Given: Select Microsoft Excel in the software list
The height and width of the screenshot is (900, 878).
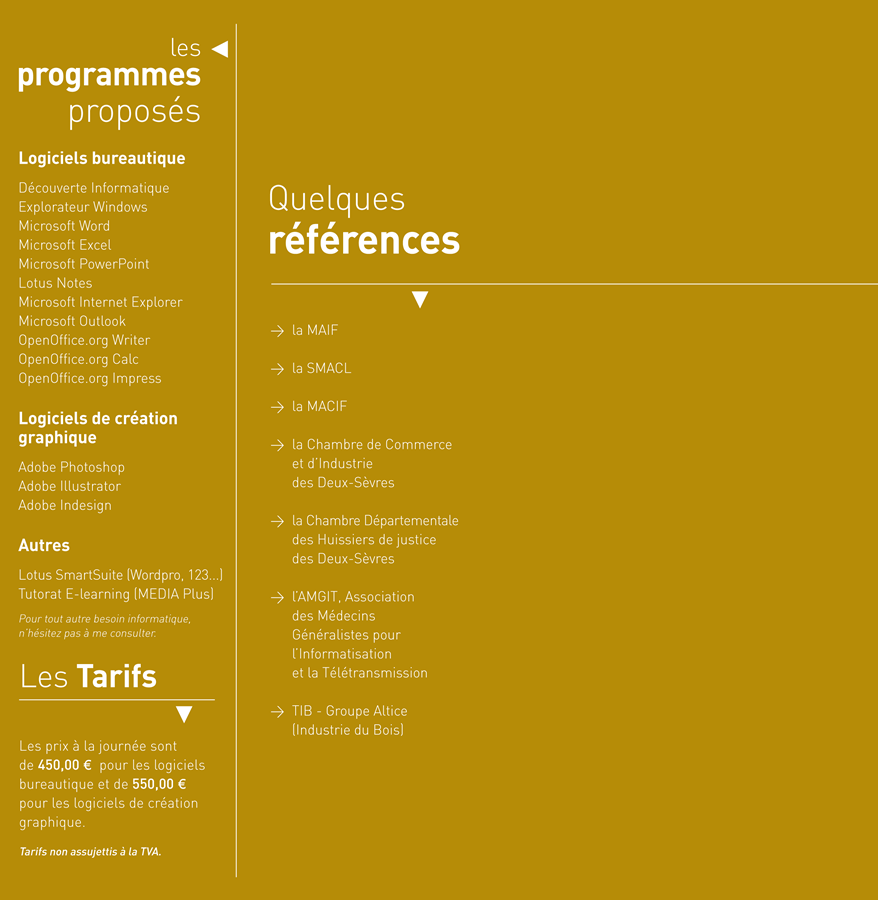Looking at the screenshot, I should 65,245.
